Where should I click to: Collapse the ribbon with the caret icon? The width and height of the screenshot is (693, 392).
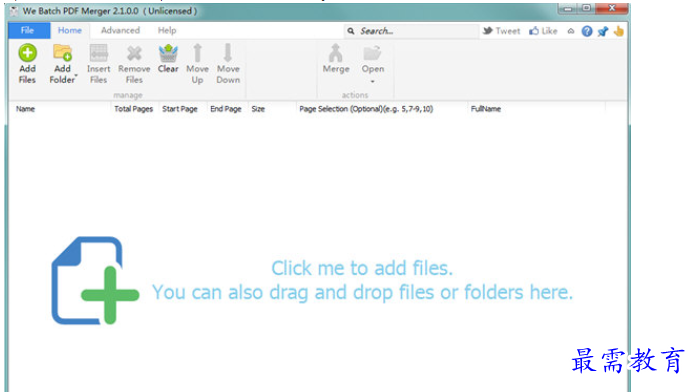(571, 31)
